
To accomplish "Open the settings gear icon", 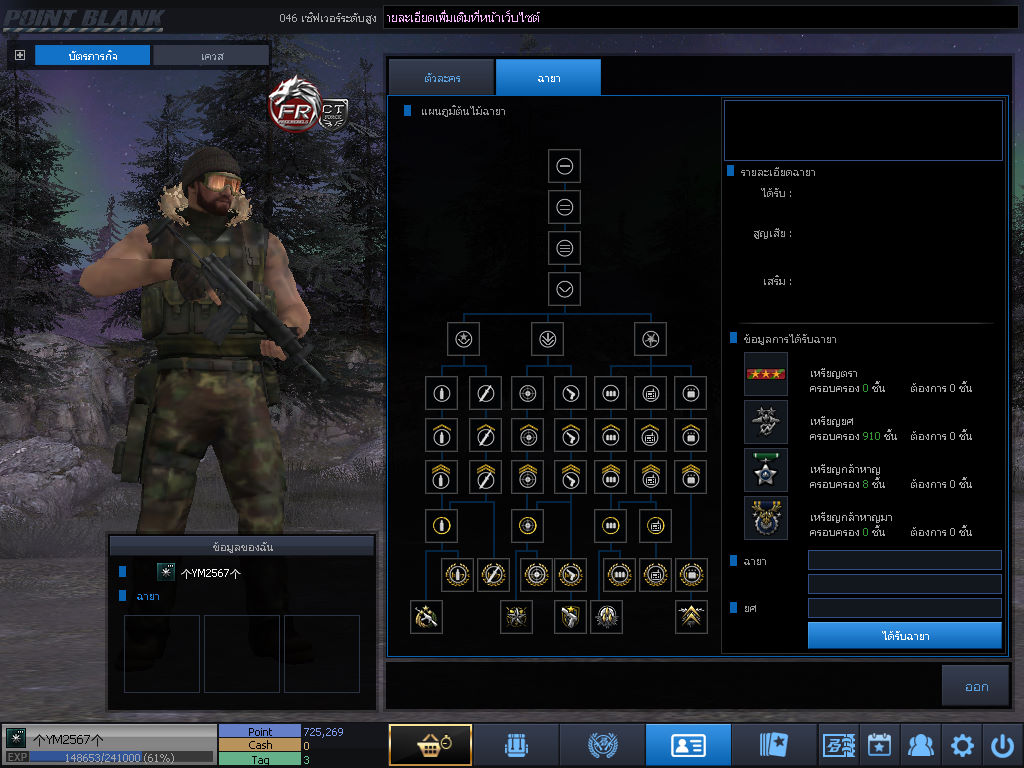I will 961,744.
